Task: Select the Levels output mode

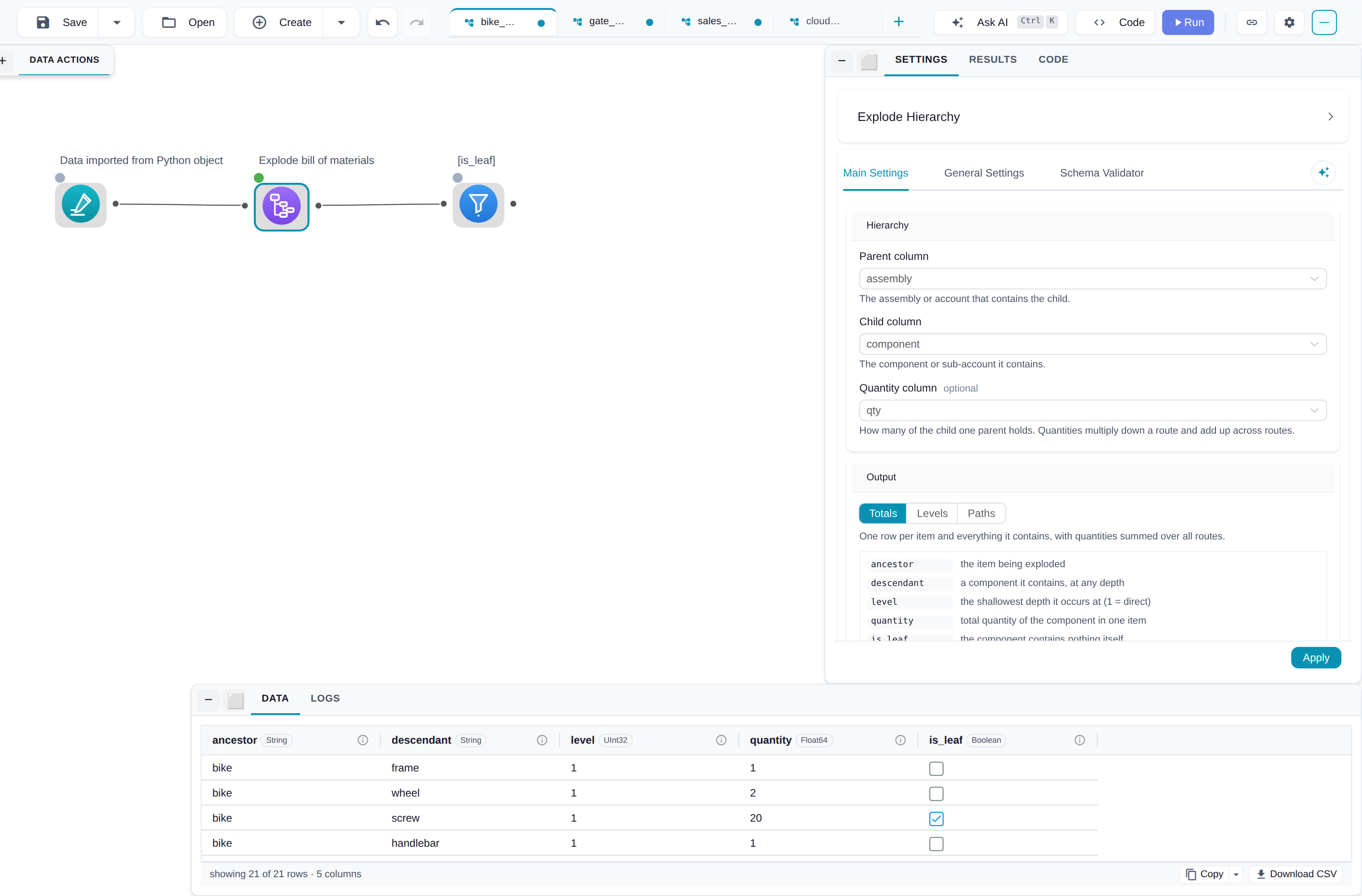Action: pos(931,513)
